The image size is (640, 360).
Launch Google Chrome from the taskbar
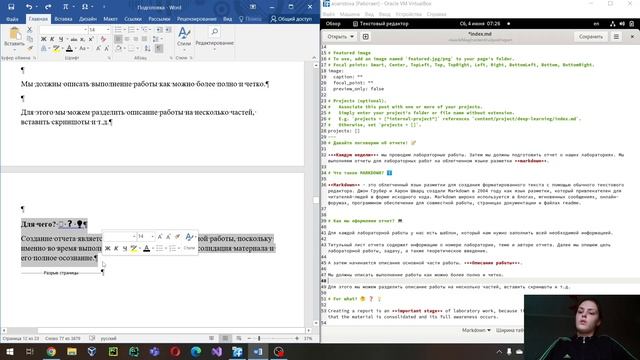(51, 351)
